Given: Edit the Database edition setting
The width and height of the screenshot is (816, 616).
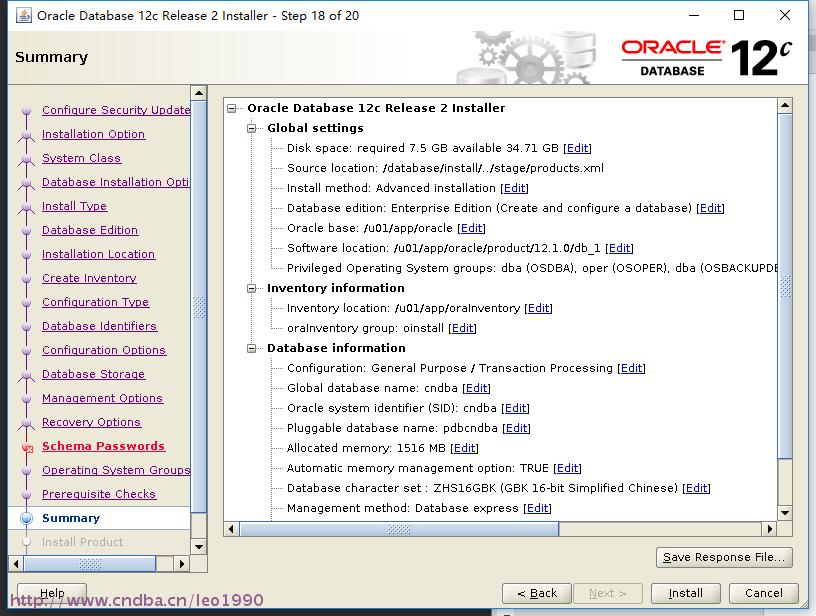Looking at the screenshot, I should point(710,208).
